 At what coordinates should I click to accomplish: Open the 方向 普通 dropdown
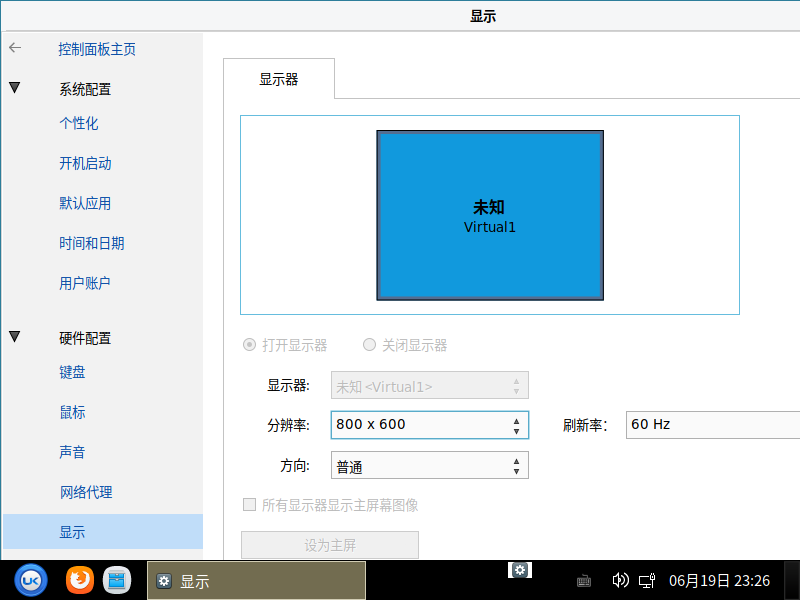(430, 465)
